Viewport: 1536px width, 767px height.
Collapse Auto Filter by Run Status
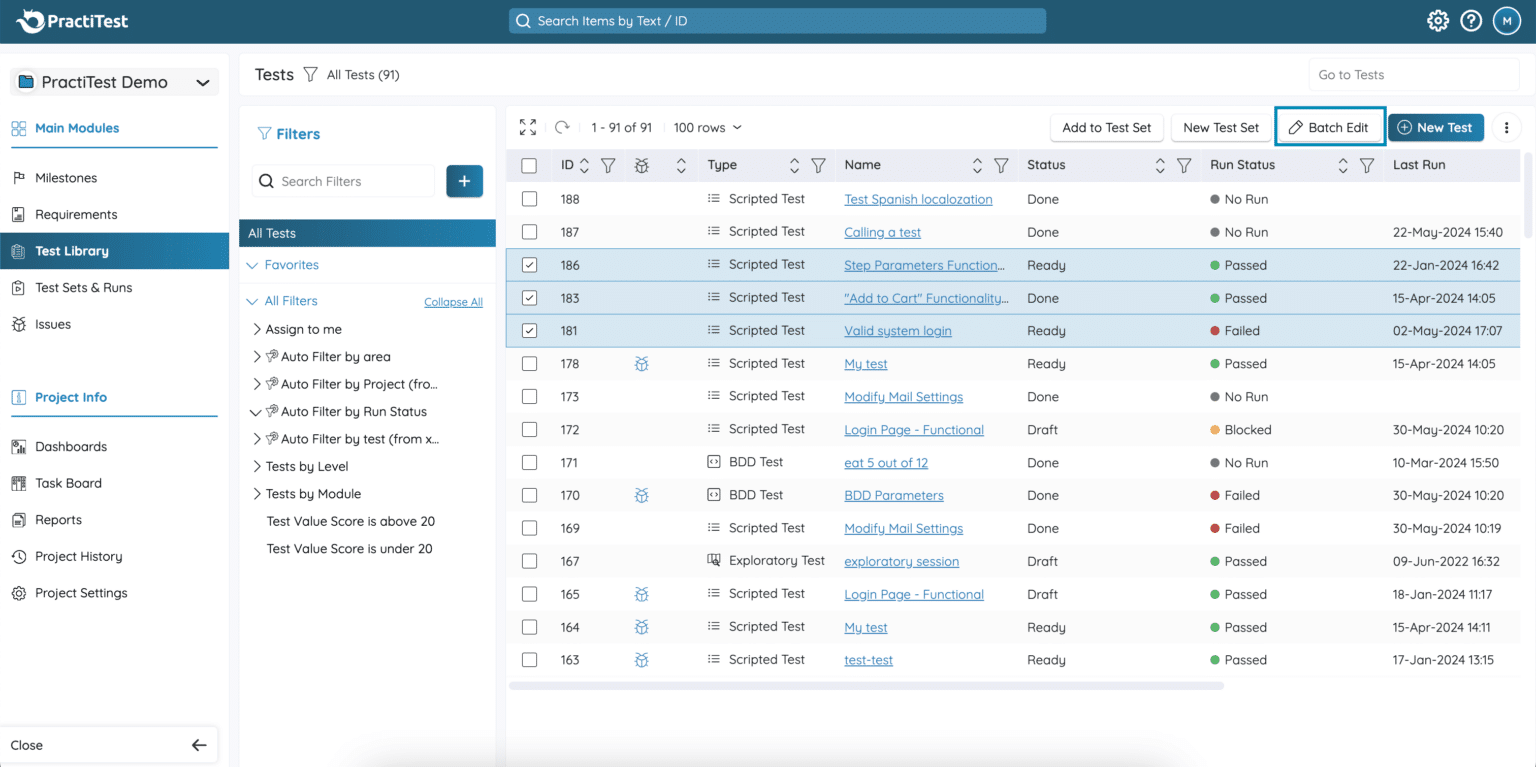tap(255, 411)
